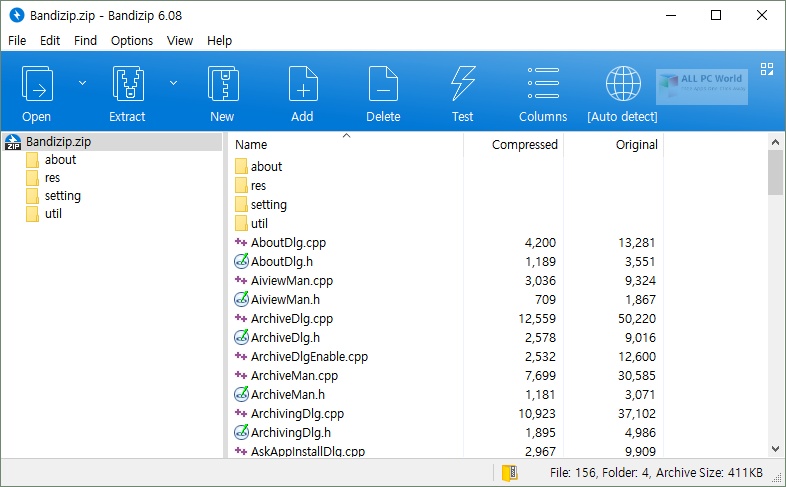Open the Columns toolbar option
Viewport: 786px width, 487px height.
(x=543, y=85)
